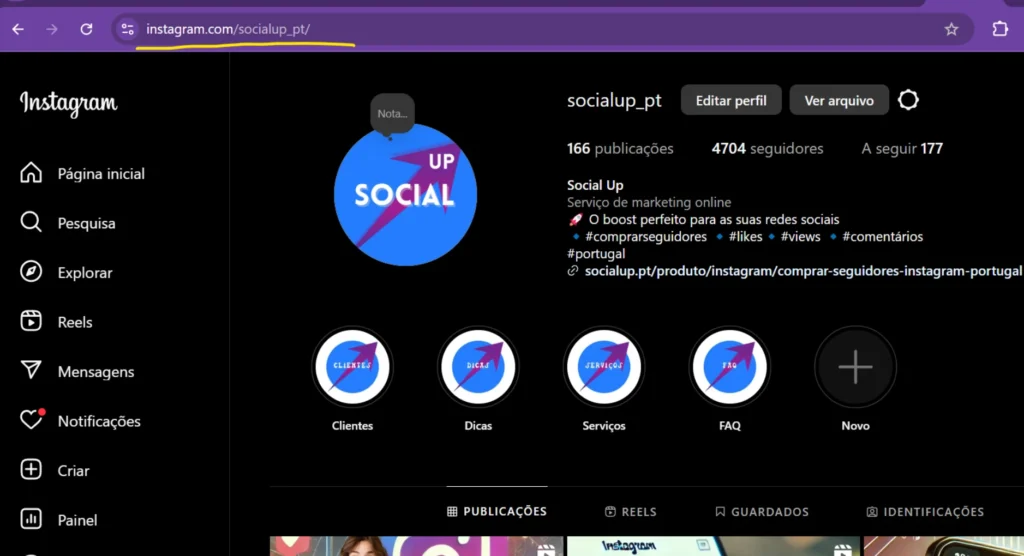Click the #comprarseguidores hashtag
This screenshot has width=1024, height=556.
coord(646,237)
